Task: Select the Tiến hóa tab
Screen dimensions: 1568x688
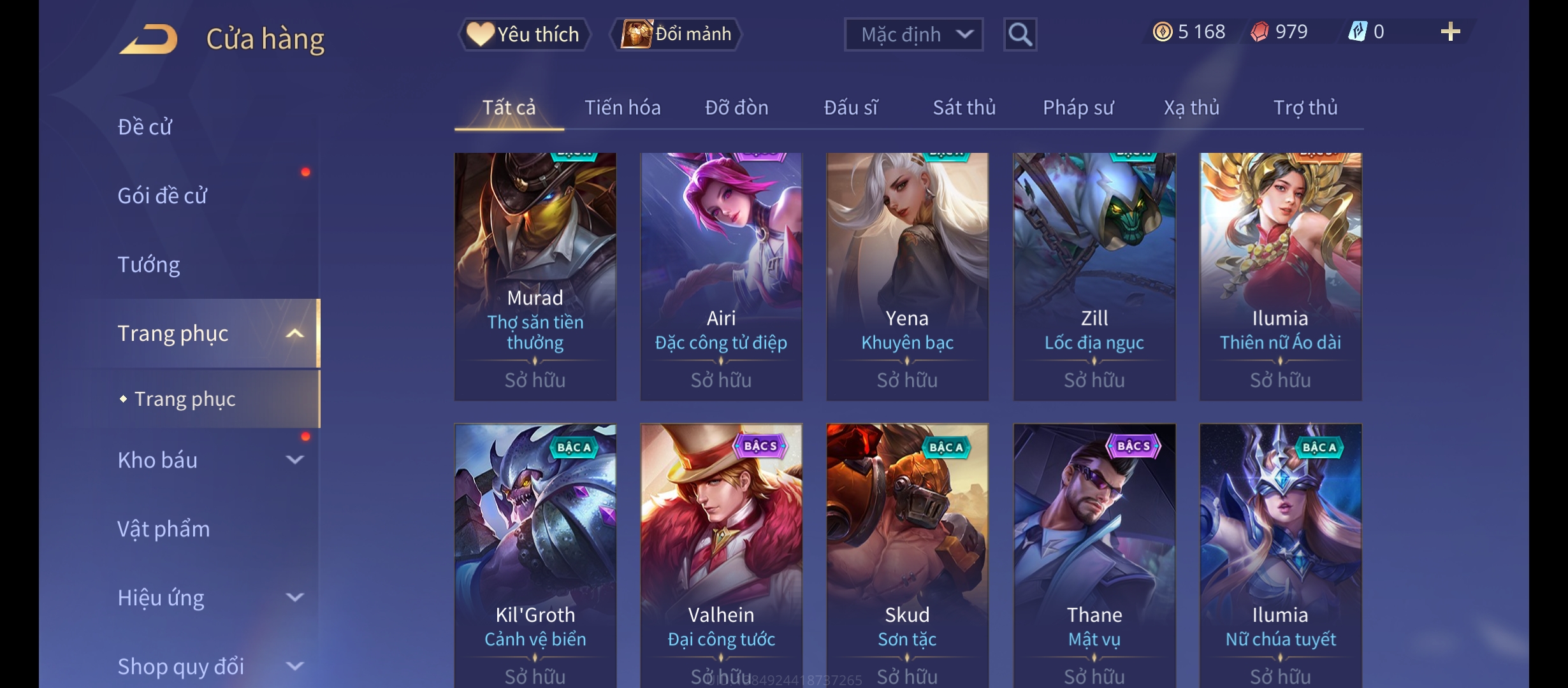Action: (622, 108)
